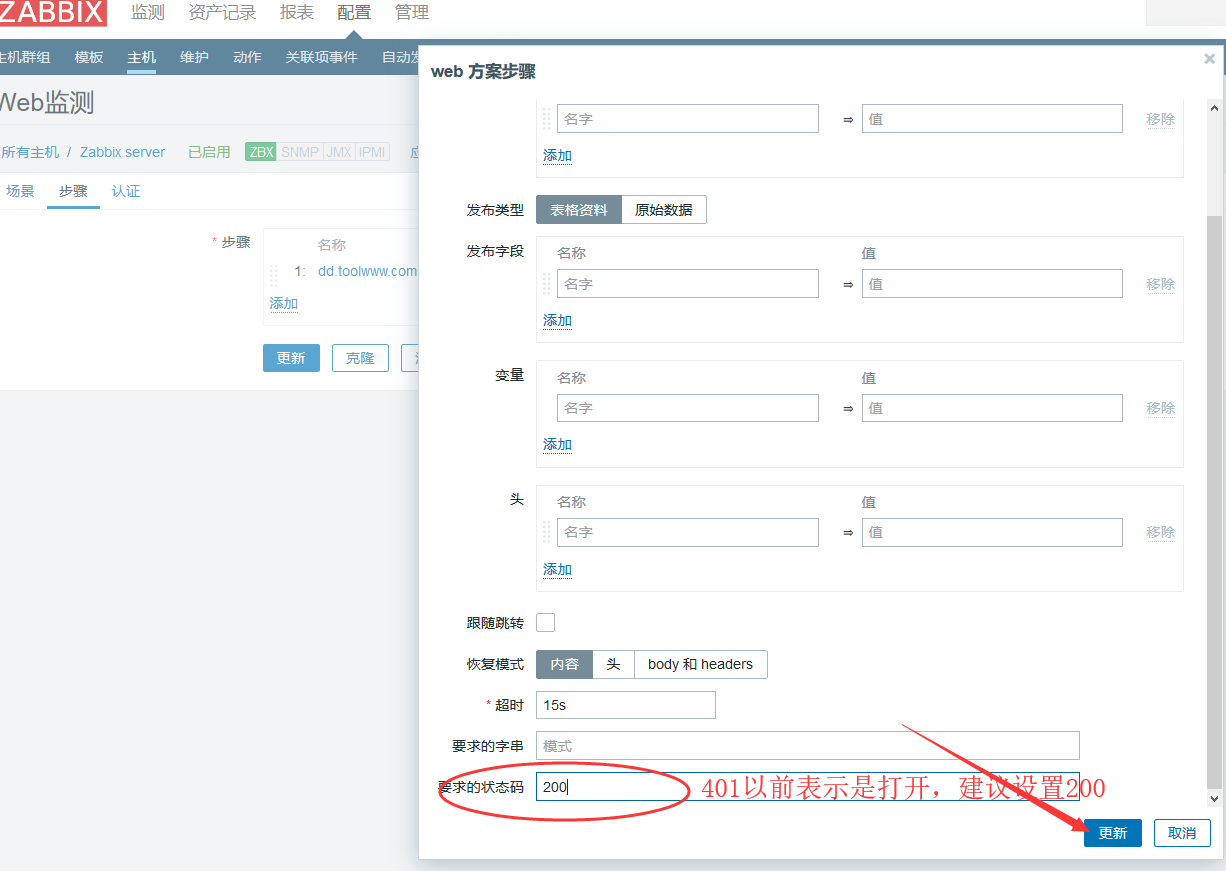This screenshot has height=871, width=1226.
Task: Click 值 field in 头 row
Action: point(992,532)
